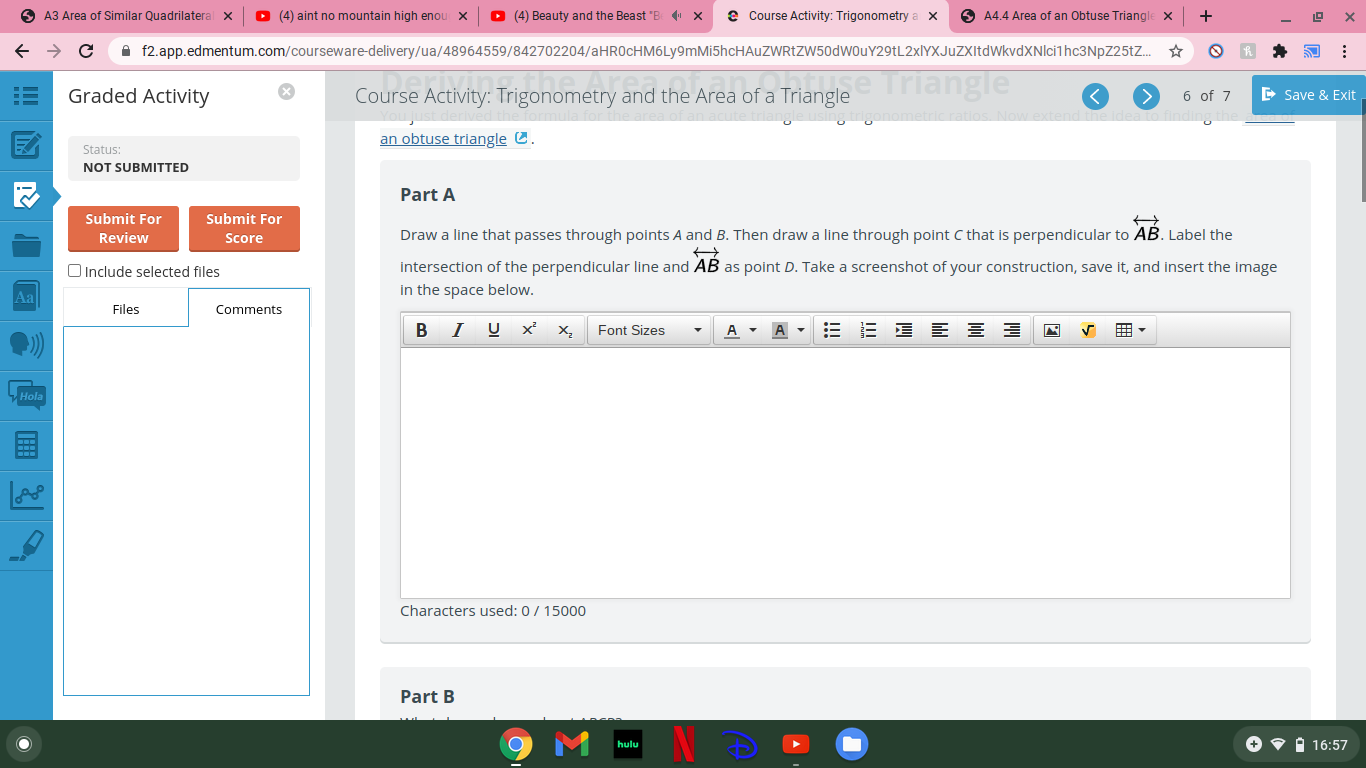Expand the table insertion dropdown
Viewport: 1366px width, 768px height.
(x=1143, y=330)
